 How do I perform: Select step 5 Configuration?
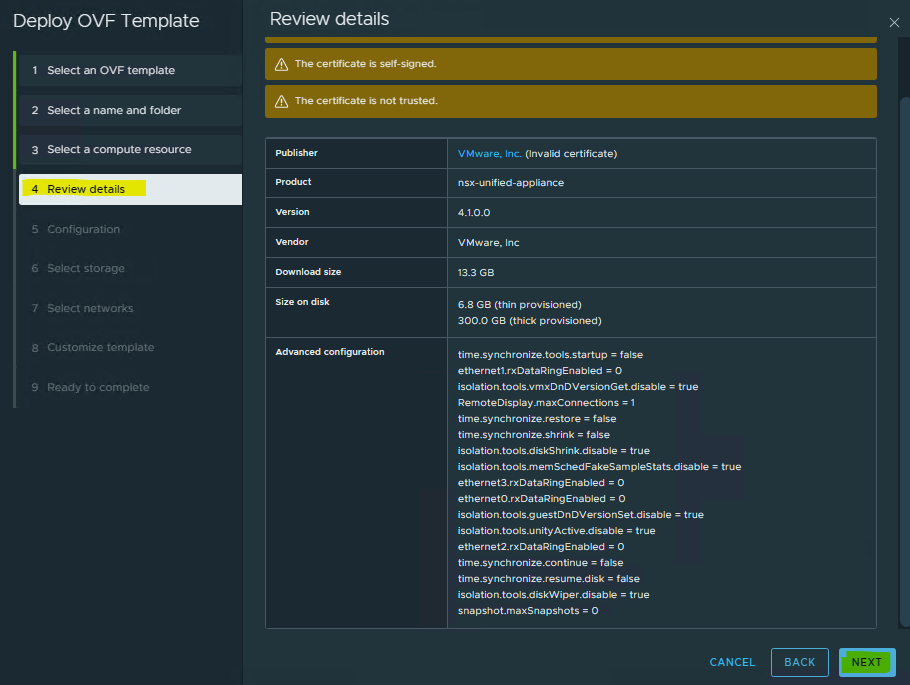click(130, 229)
